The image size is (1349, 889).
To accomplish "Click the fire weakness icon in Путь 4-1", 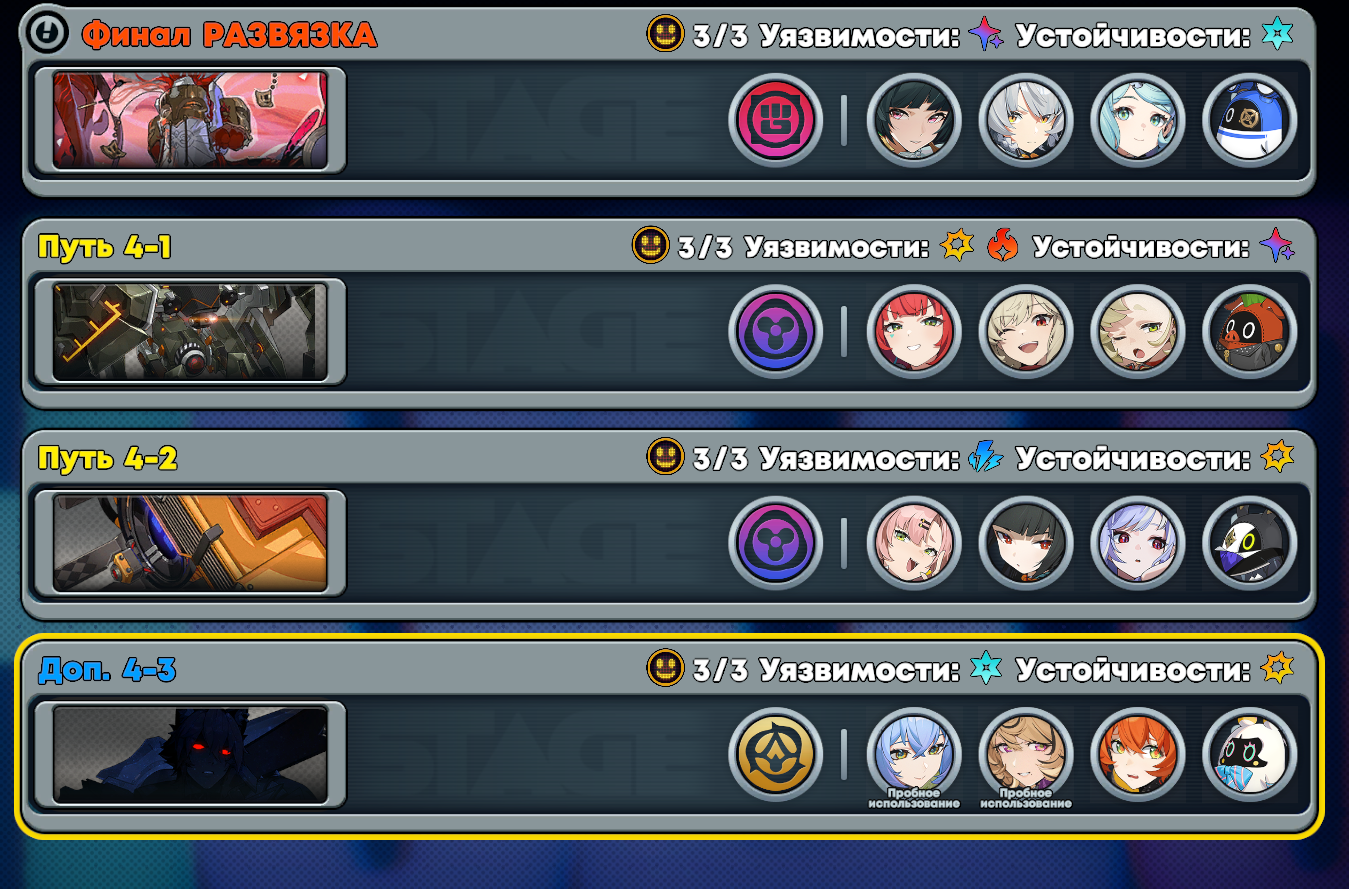I will [x=1002, y=246].
